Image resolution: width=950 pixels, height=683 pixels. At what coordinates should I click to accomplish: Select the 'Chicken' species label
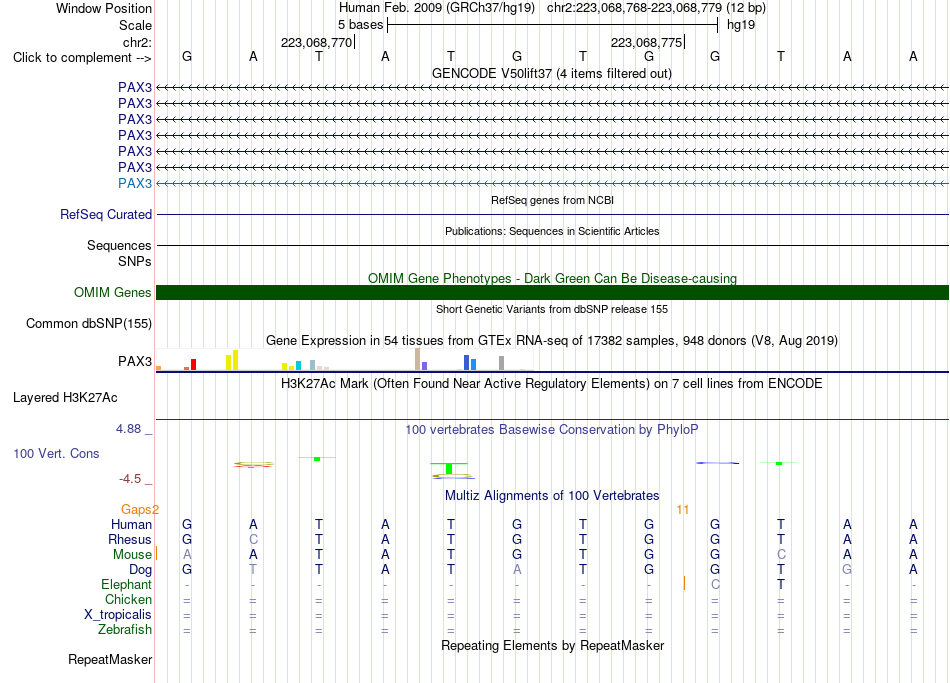coord(128,599)
